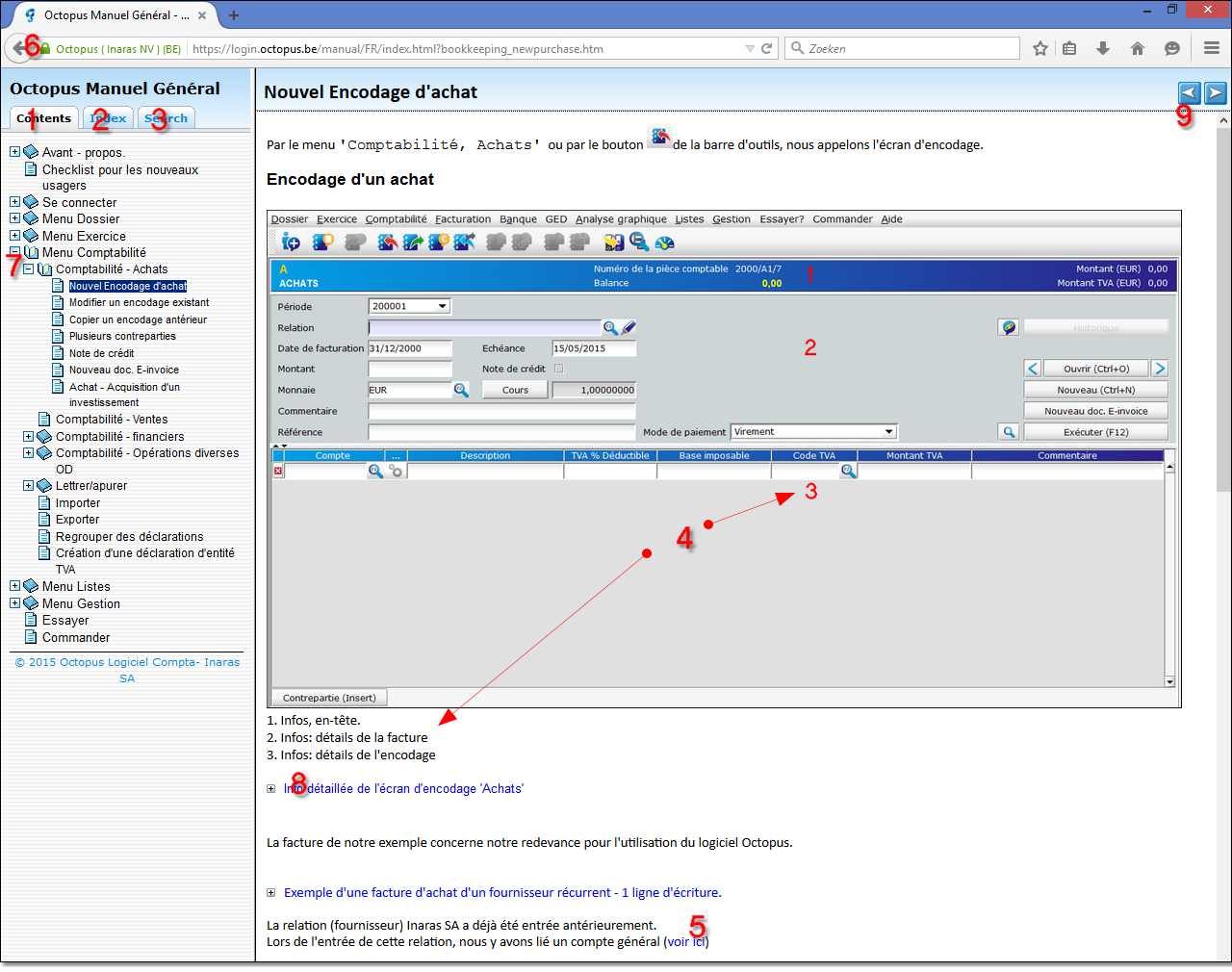This screenshot has height=972, width=1232.
Task: Expand the Se connecter tree node
Action: tap(14, 202)
